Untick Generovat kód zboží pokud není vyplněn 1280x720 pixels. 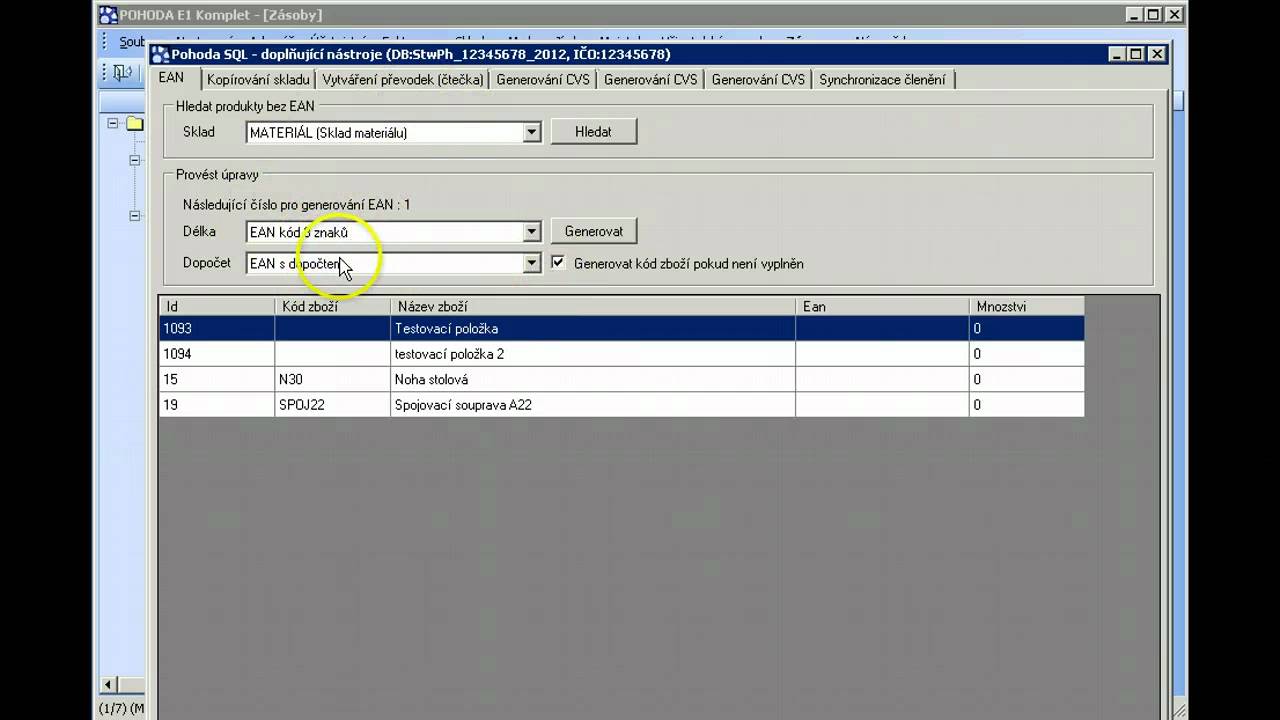pyautogui.click(x=559, y=263)
